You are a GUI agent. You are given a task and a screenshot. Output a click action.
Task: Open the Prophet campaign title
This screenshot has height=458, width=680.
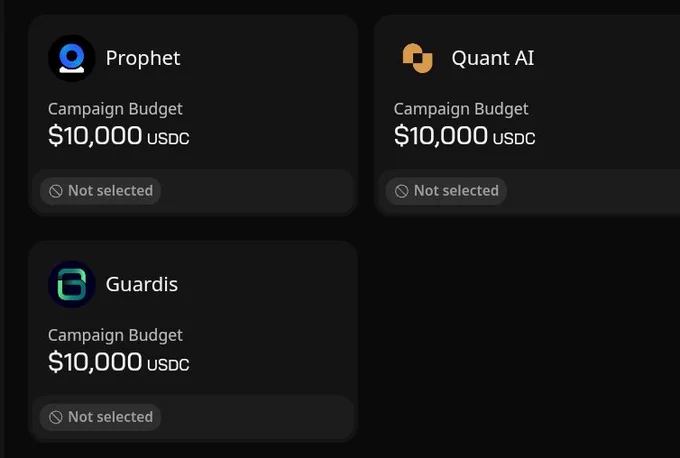click(143, 58)
